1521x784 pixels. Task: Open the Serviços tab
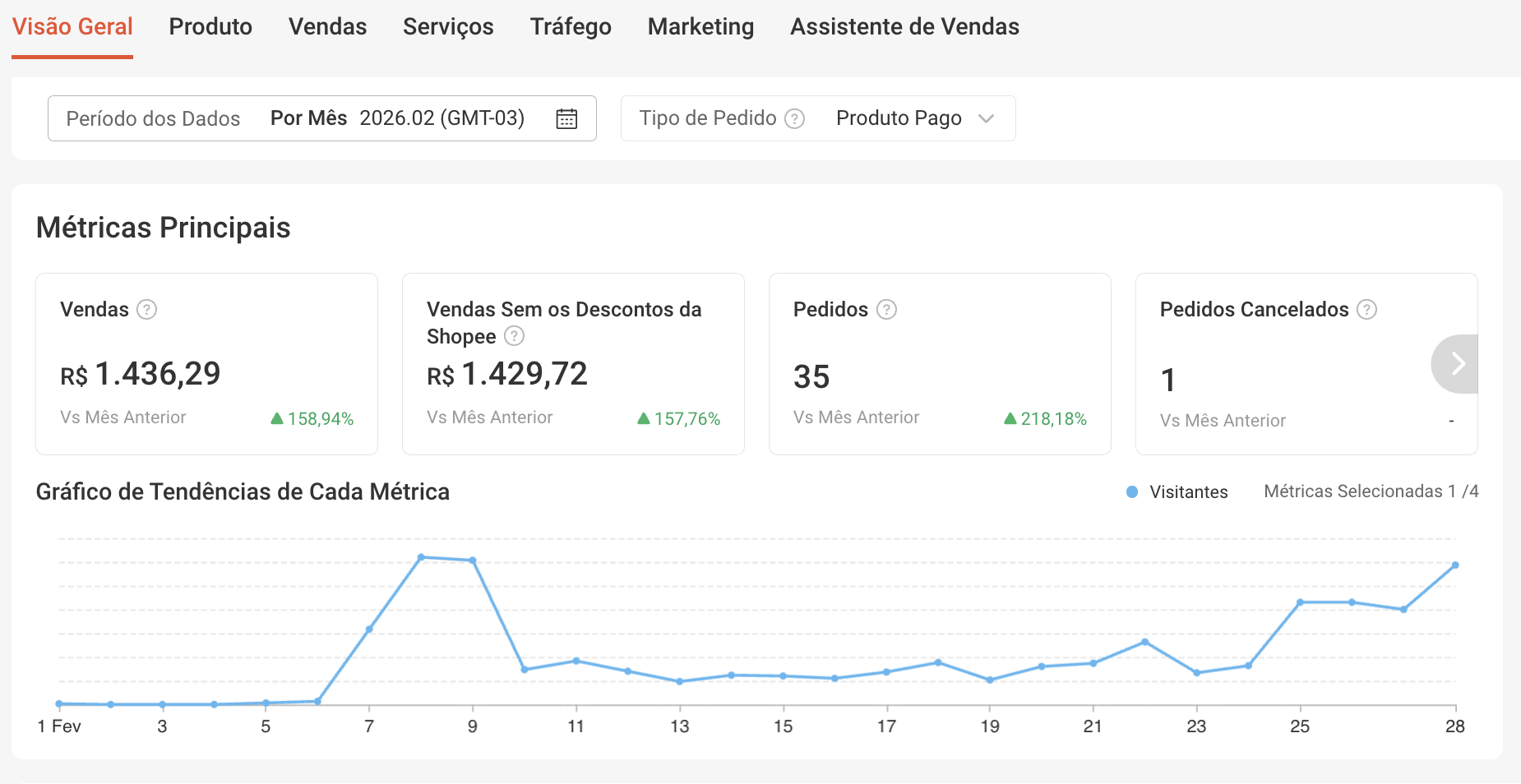tap(448, 27)
